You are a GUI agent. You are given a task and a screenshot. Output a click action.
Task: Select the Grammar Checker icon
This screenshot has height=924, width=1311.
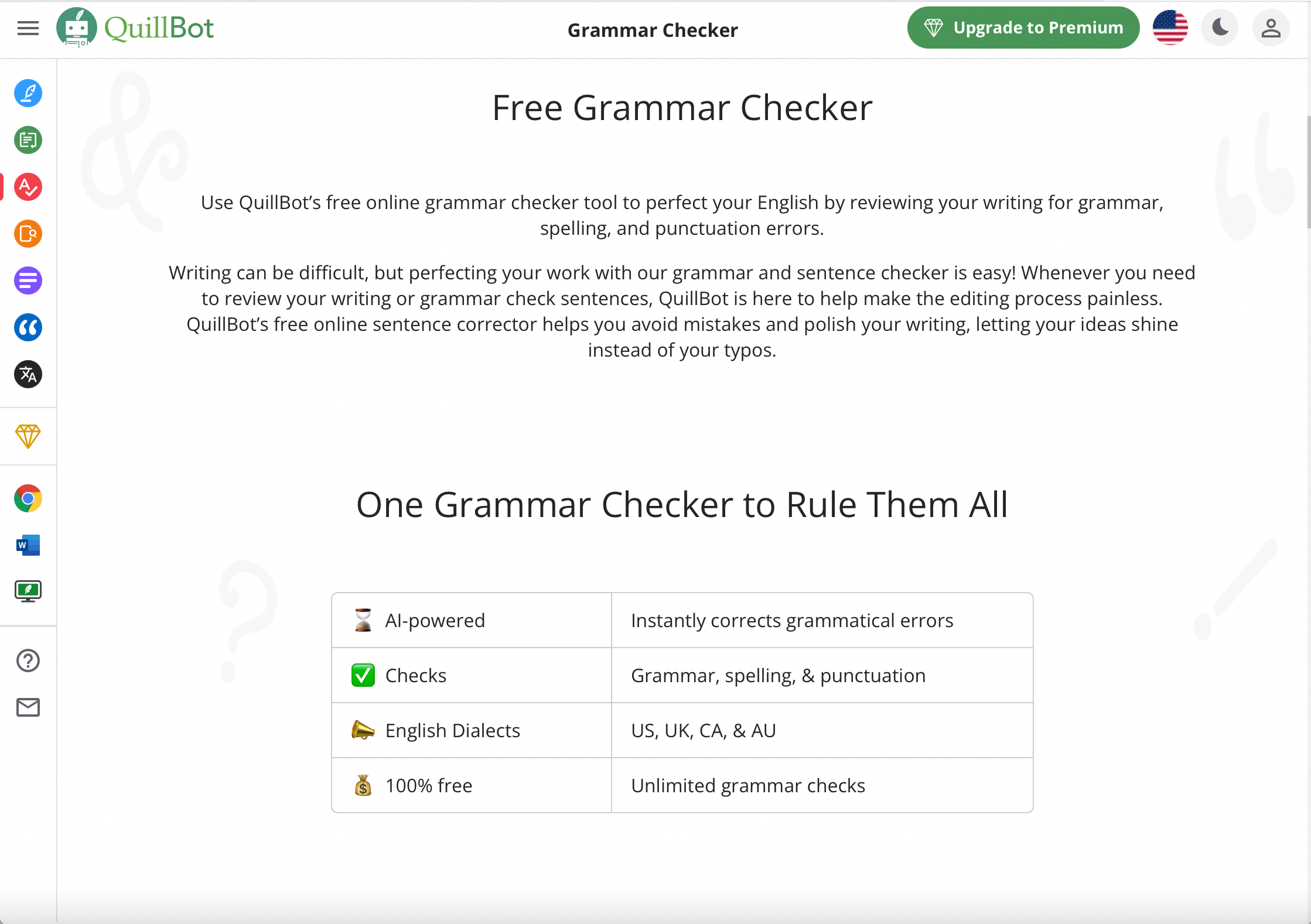pyautogui.click(x=27, y=187)
